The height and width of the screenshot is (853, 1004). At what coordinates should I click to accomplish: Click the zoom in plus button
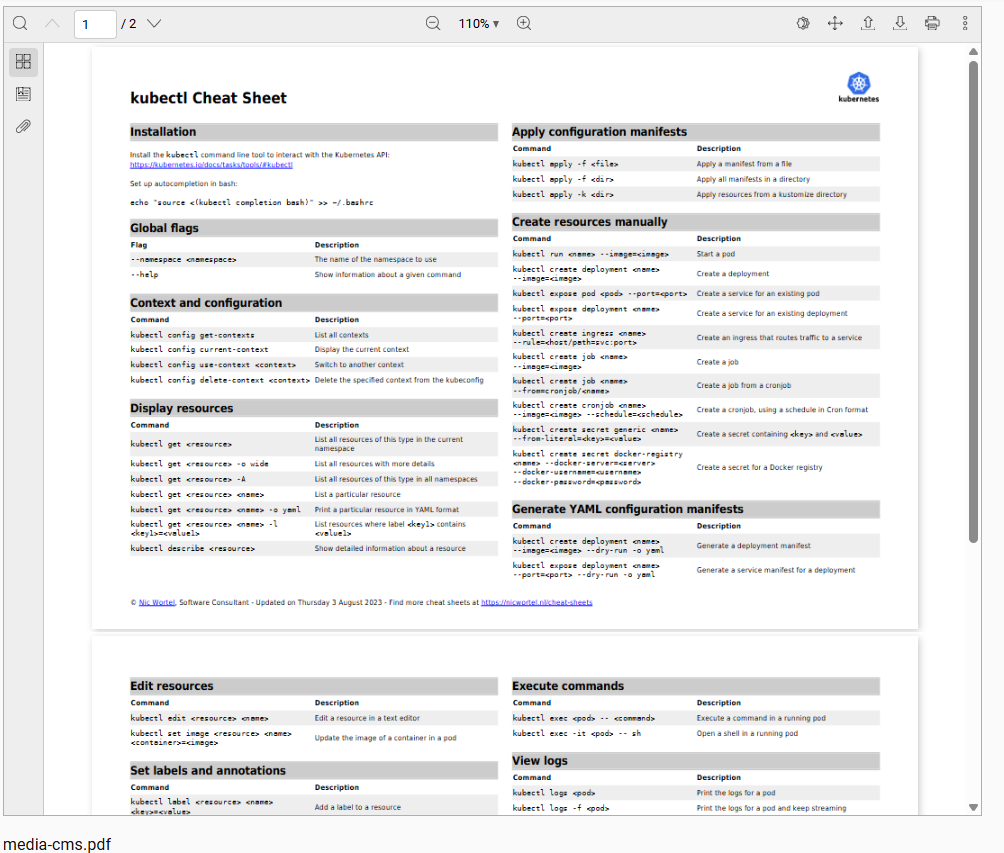pyautogui.click(x=524, y=23)
